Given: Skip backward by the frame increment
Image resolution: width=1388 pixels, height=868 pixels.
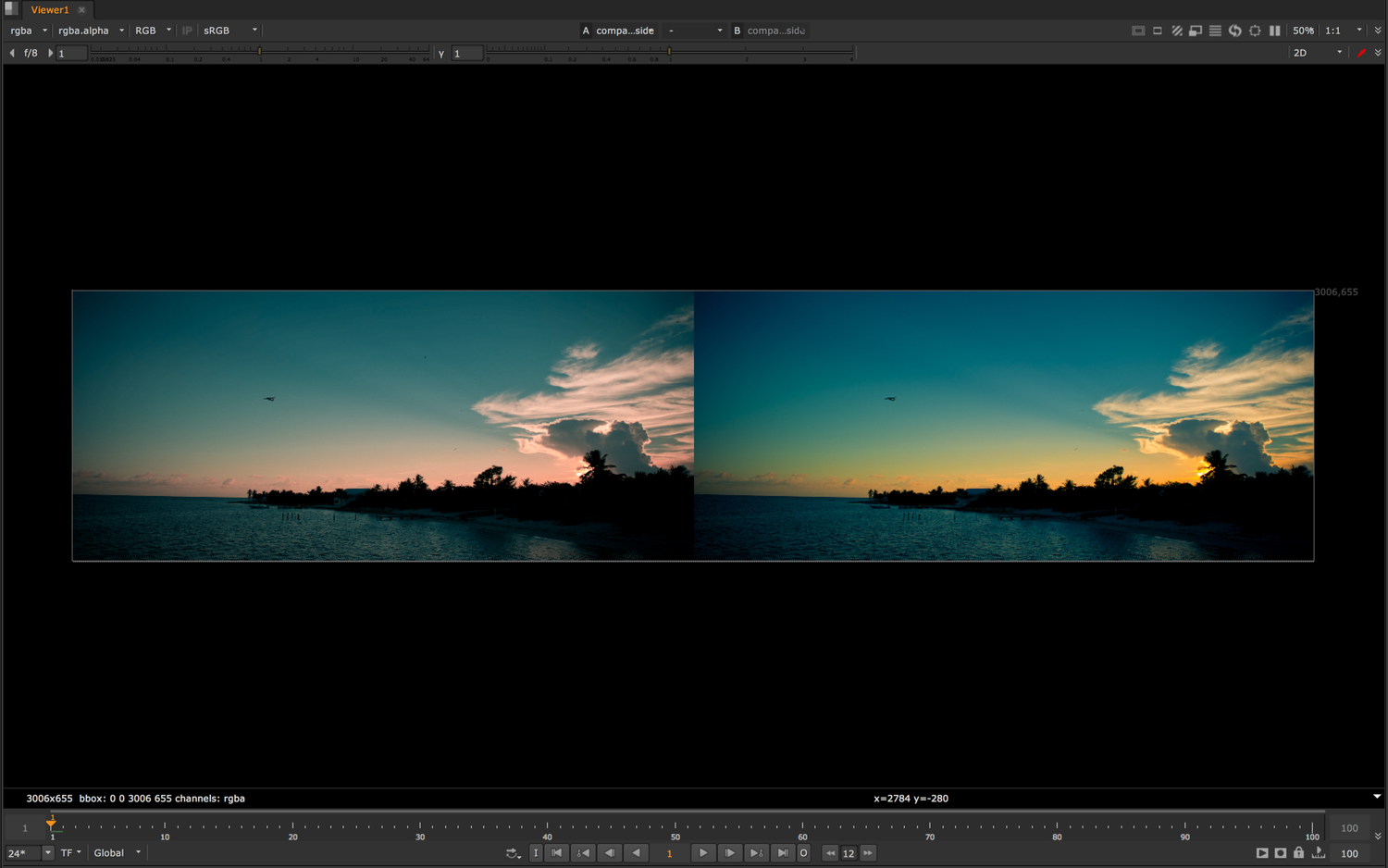Looking at the screenshot, I should point(830,853).
